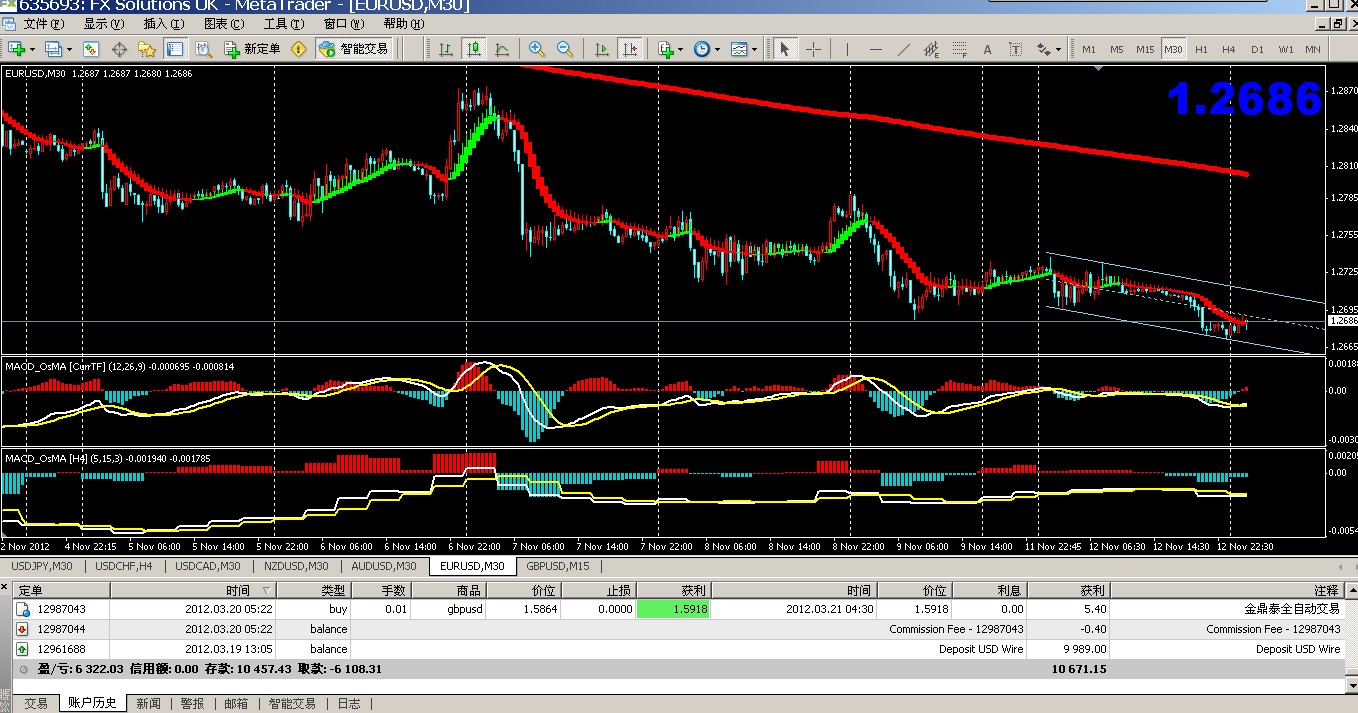Click the zoom out magnifier icon
1358x713 pixels.
(565, 49)
